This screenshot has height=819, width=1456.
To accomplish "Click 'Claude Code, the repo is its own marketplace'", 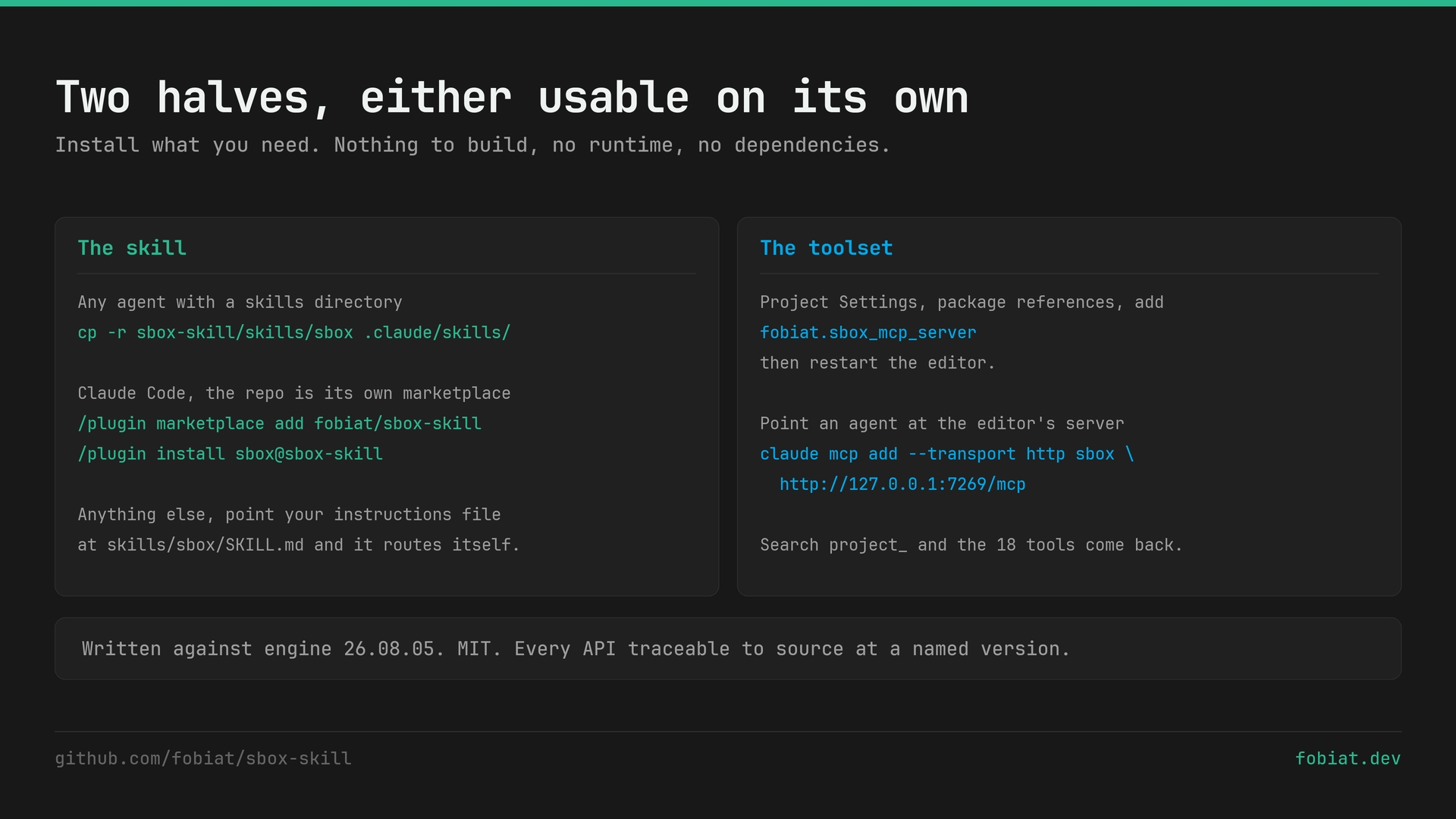I will pos(294,393).
